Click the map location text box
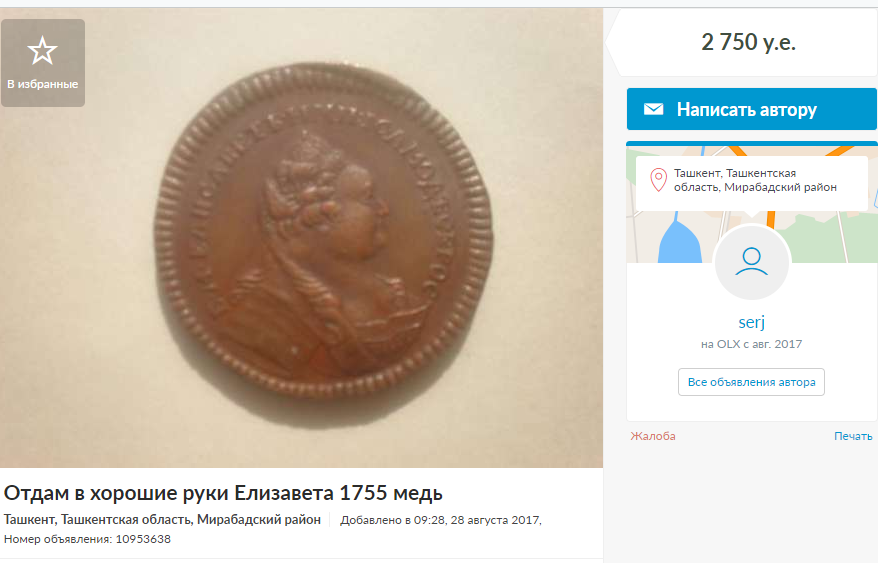The height and width of the screenshot is (563, 878). (x=751, y=183)
